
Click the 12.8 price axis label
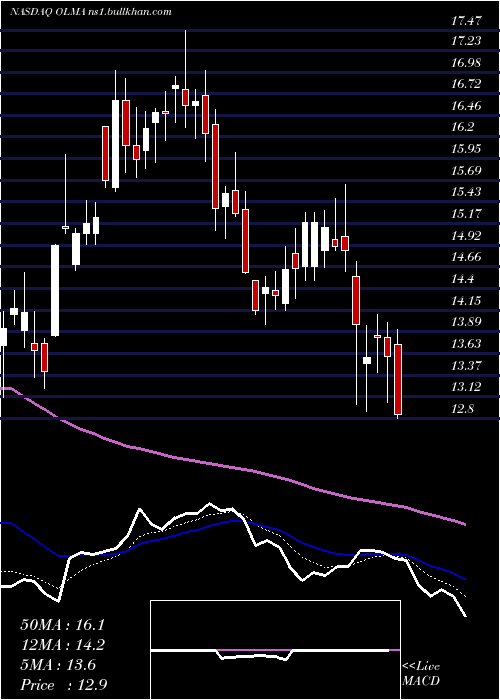pos(463,408)
